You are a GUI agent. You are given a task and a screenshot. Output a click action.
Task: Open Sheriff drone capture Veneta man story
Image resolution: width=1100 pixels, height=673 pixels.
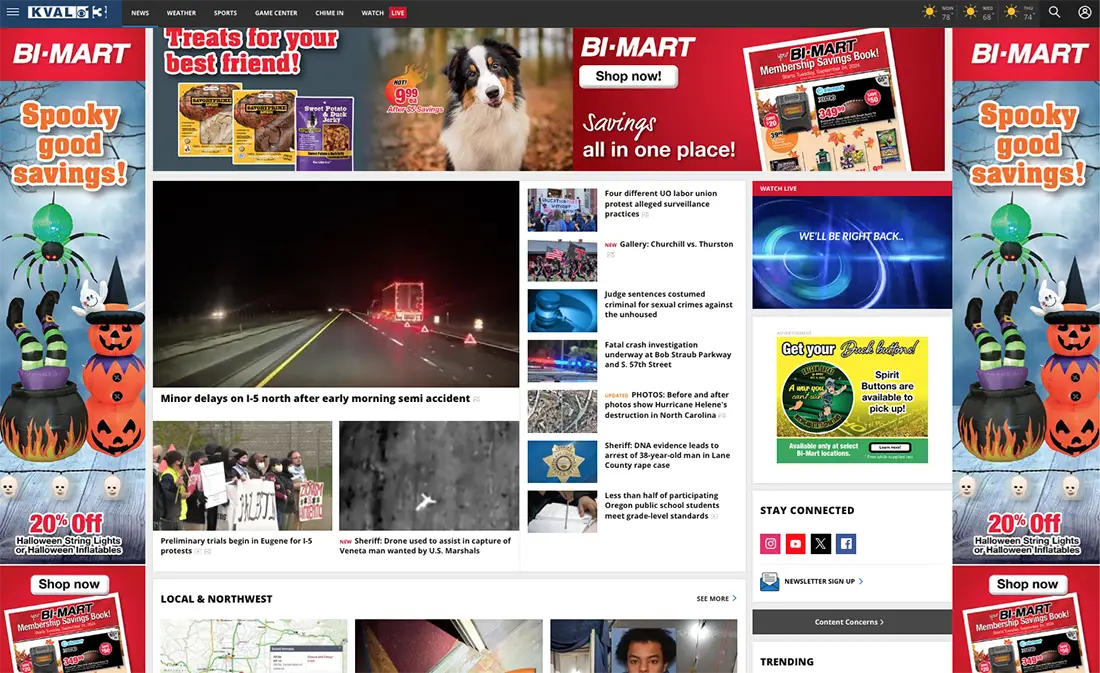[425, 545]
